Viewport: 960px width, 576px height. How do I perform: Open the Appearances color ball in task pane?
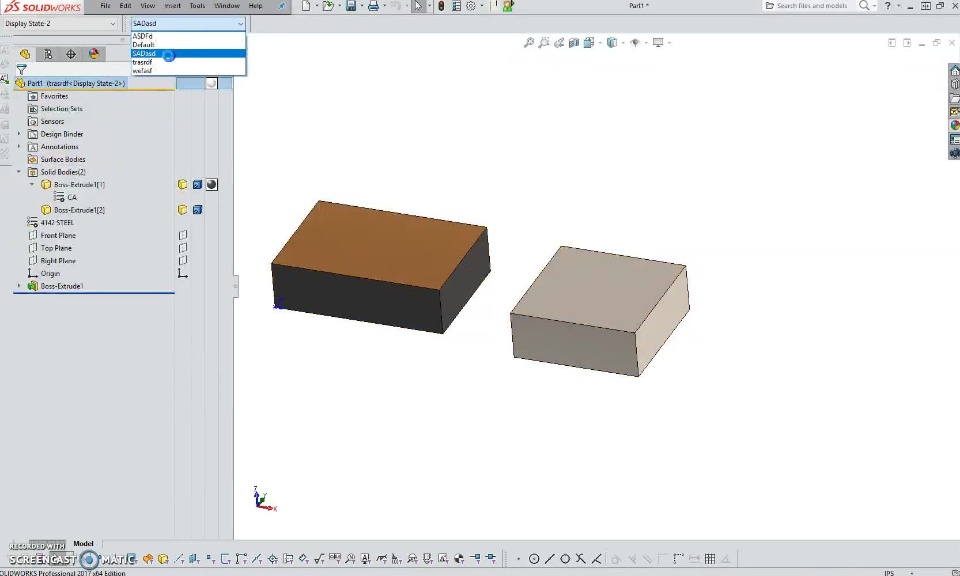[x=954, y=125]
